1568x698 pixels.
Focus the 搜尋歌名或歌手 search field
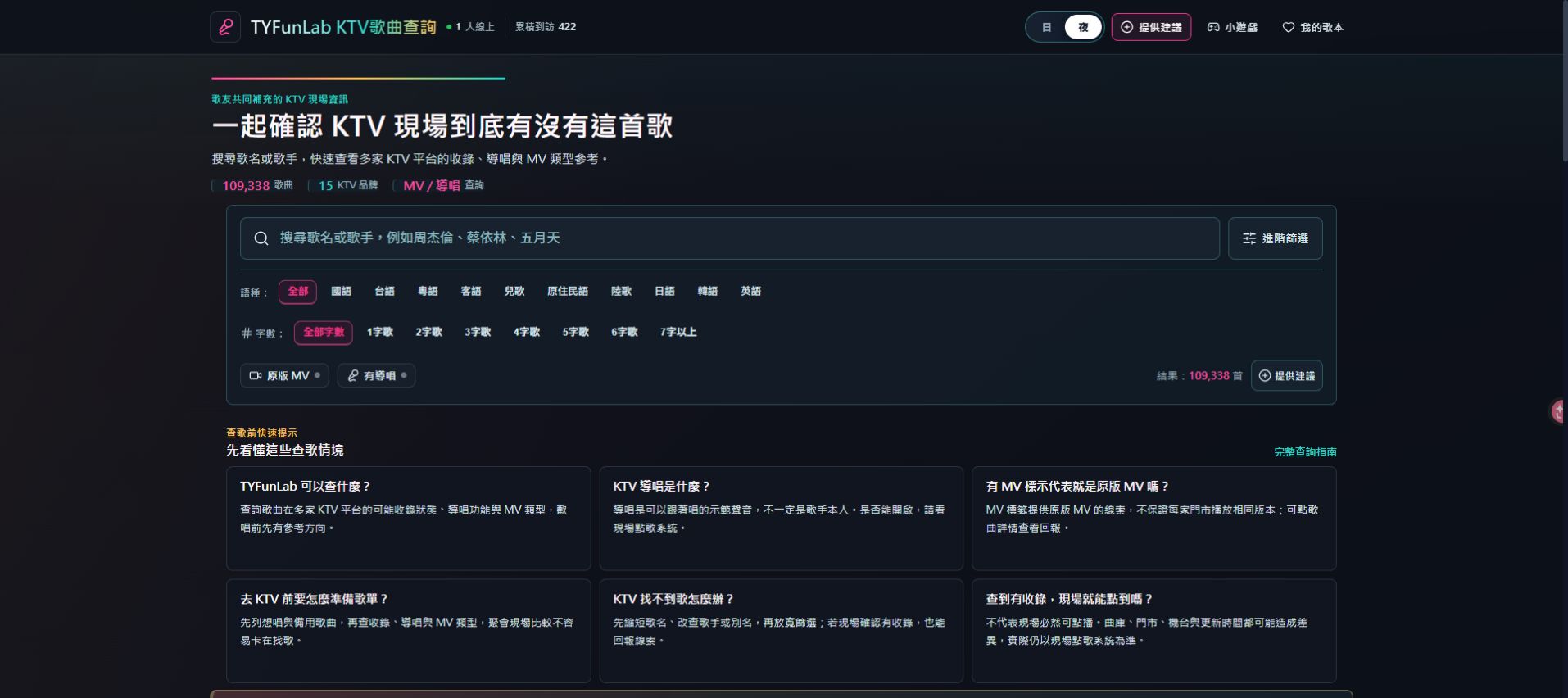(x=729, y=238)
